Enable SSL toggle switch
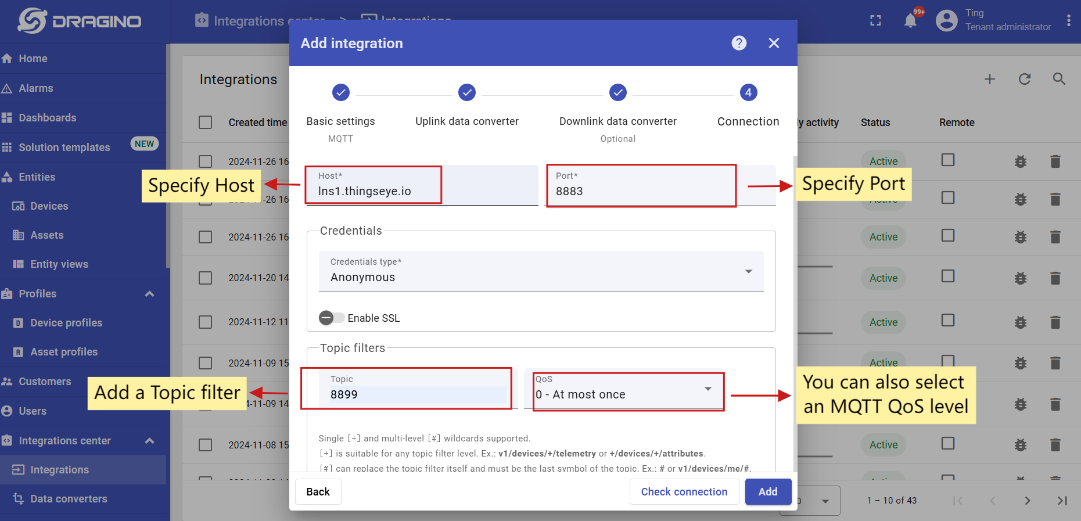 click(x=331, y=318)
